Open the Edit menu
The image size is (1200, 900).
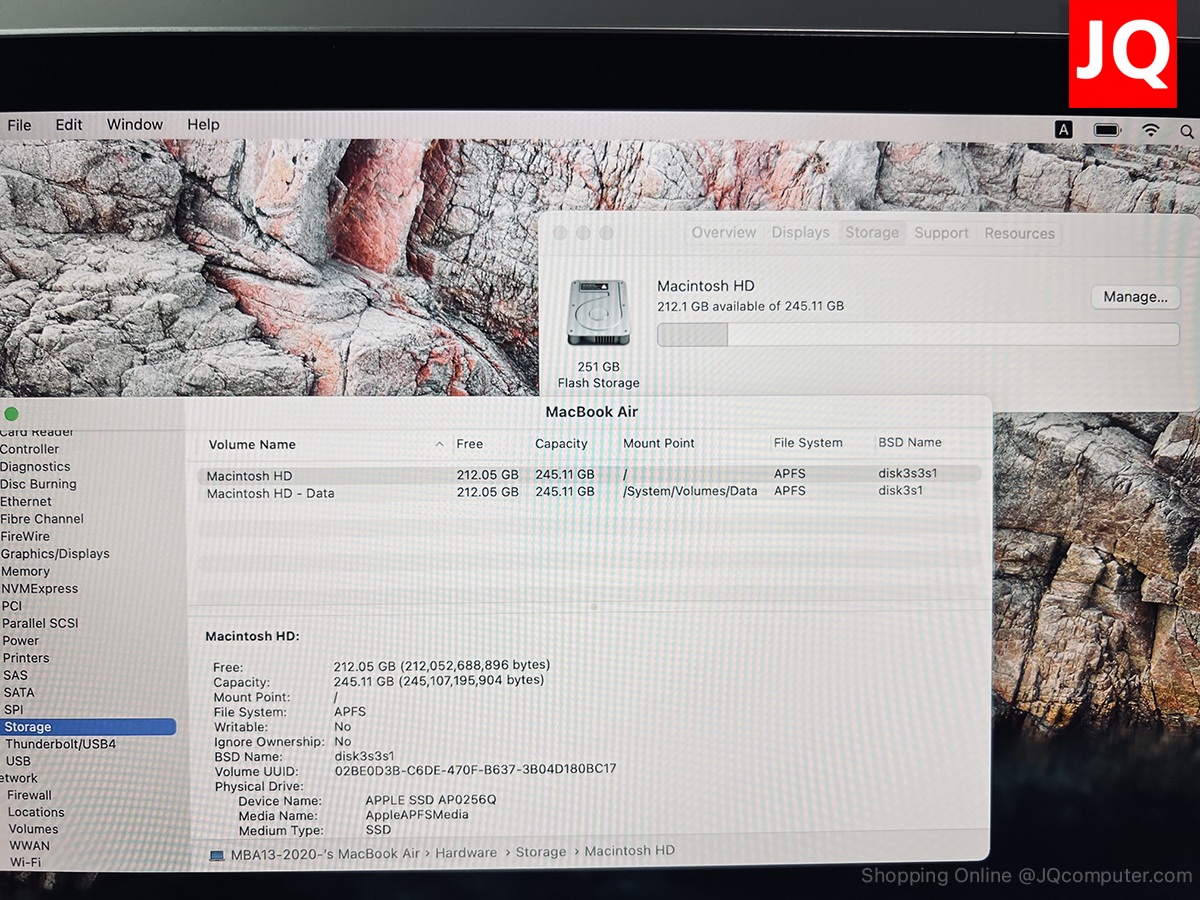click(69, 125)
